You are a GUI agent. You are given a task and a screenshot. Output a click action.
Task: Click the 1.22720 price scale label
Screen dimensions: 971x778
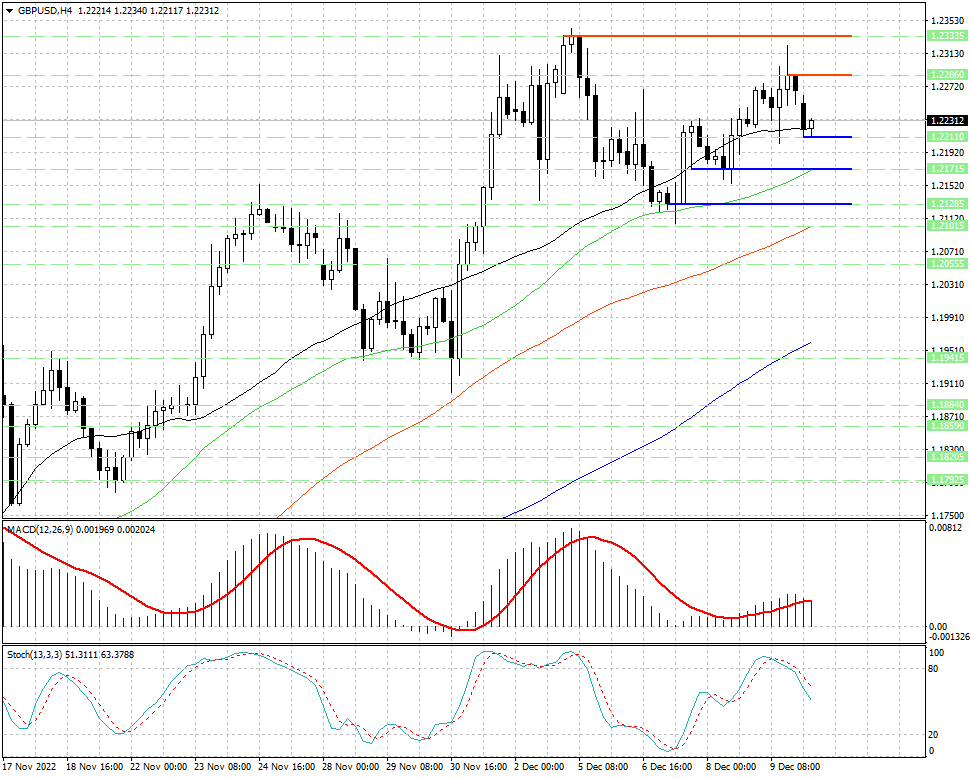947,87
